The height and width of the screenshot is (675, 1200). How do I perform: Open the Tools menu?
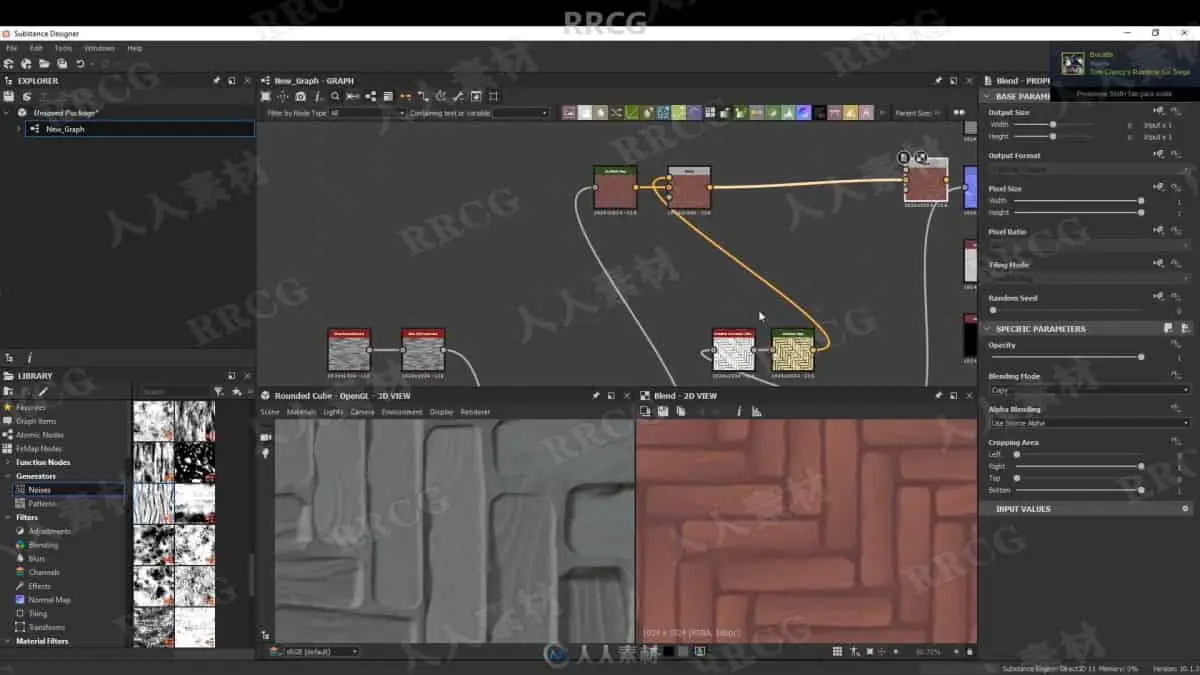[63, 48]
